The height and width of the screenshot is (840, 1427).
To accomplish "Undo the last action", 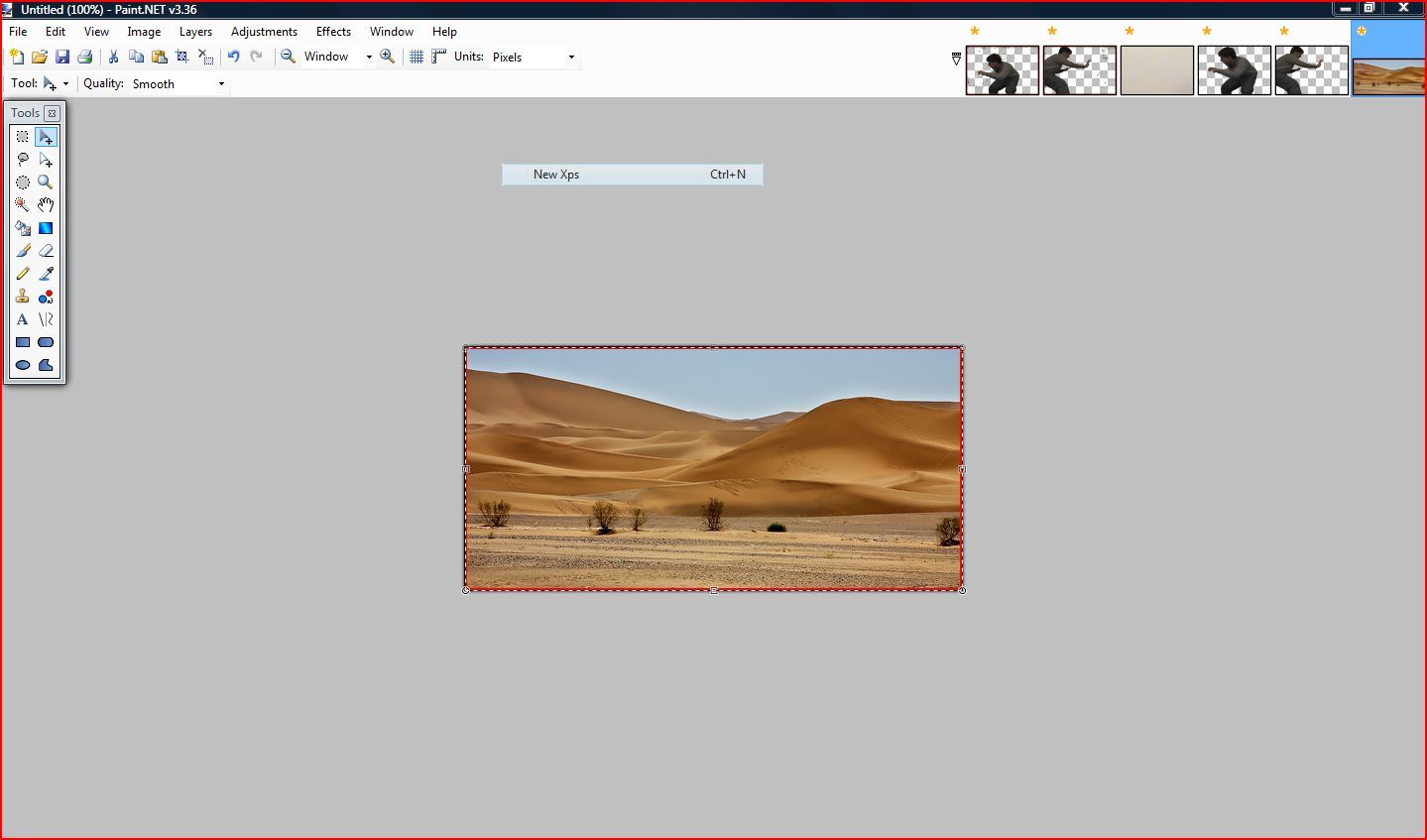I will (x=232, y=57).
